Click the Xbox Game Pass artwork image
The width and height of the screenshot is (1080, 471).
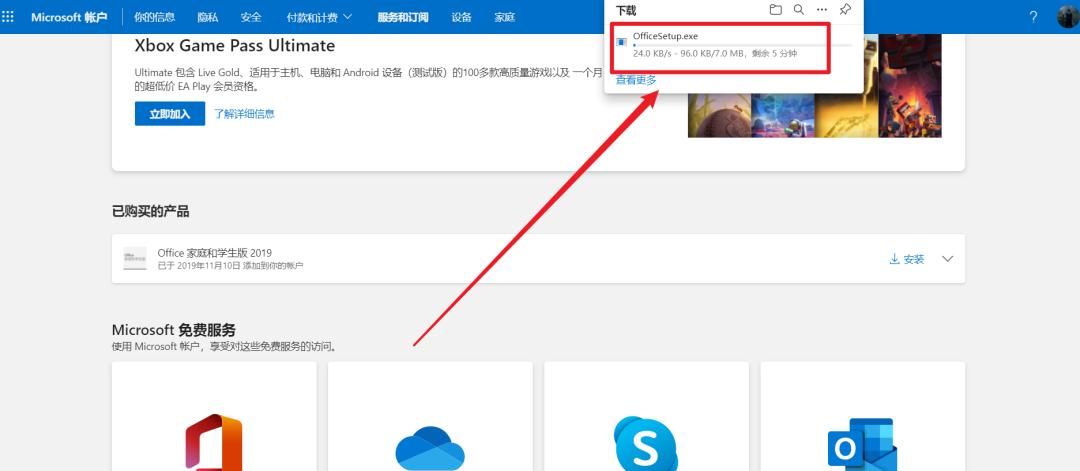tap(815, 86)
